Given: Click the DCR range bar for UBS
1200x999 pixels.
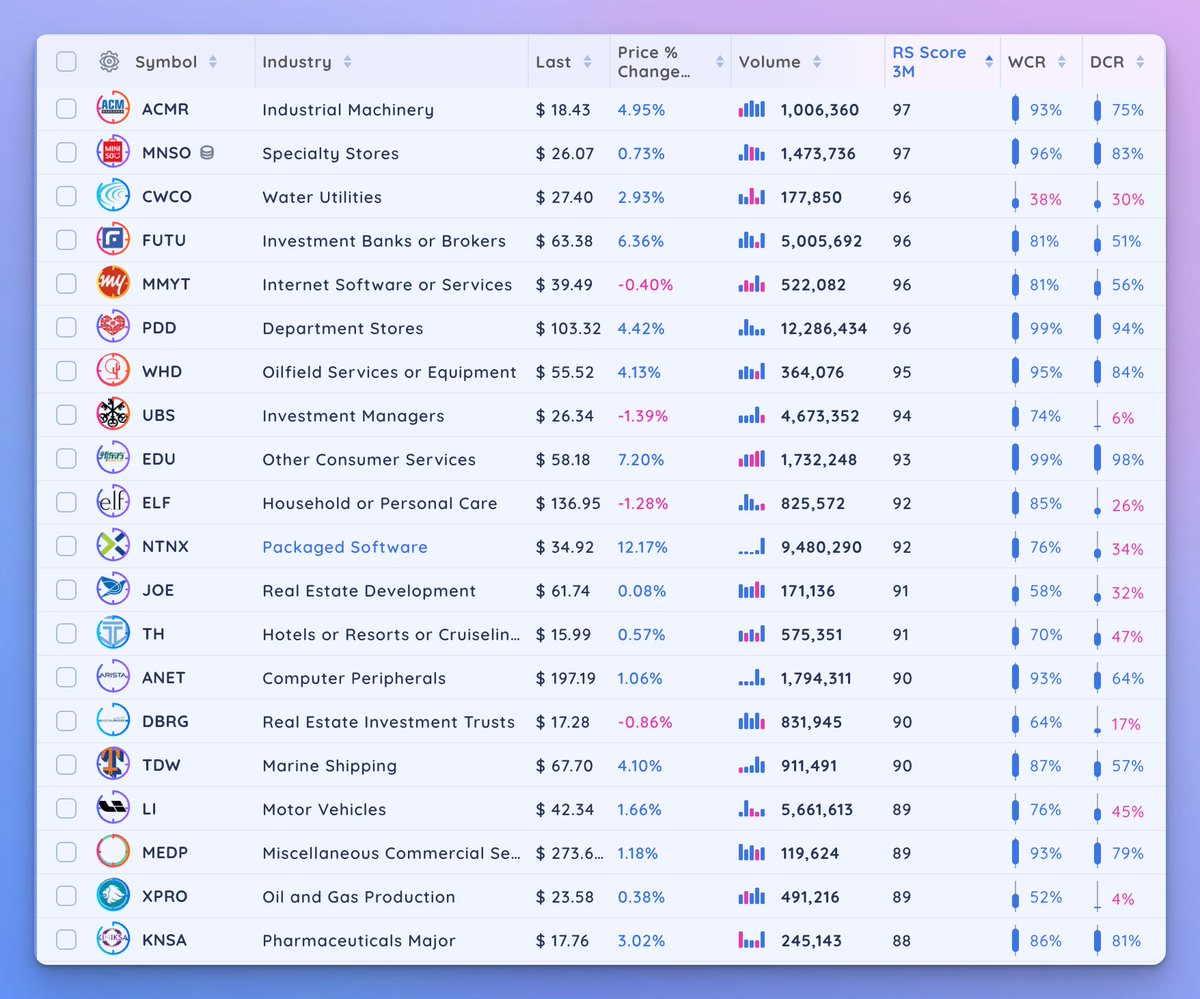Looking at the screenshot, I should coord(1097,415).
